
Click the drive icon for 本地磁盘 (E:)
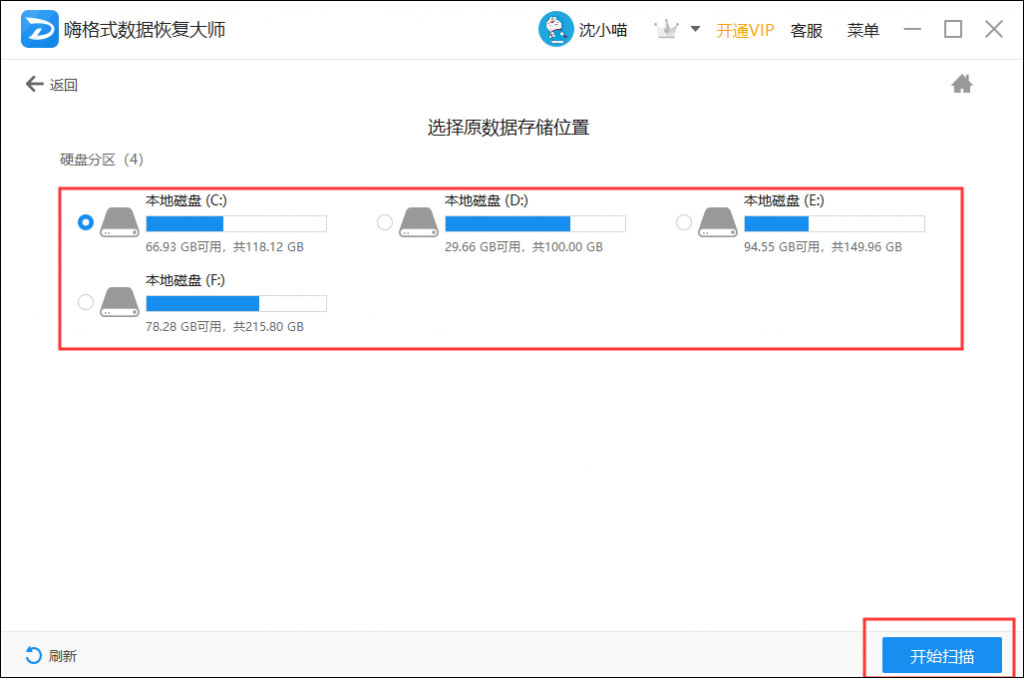point(719,222)
